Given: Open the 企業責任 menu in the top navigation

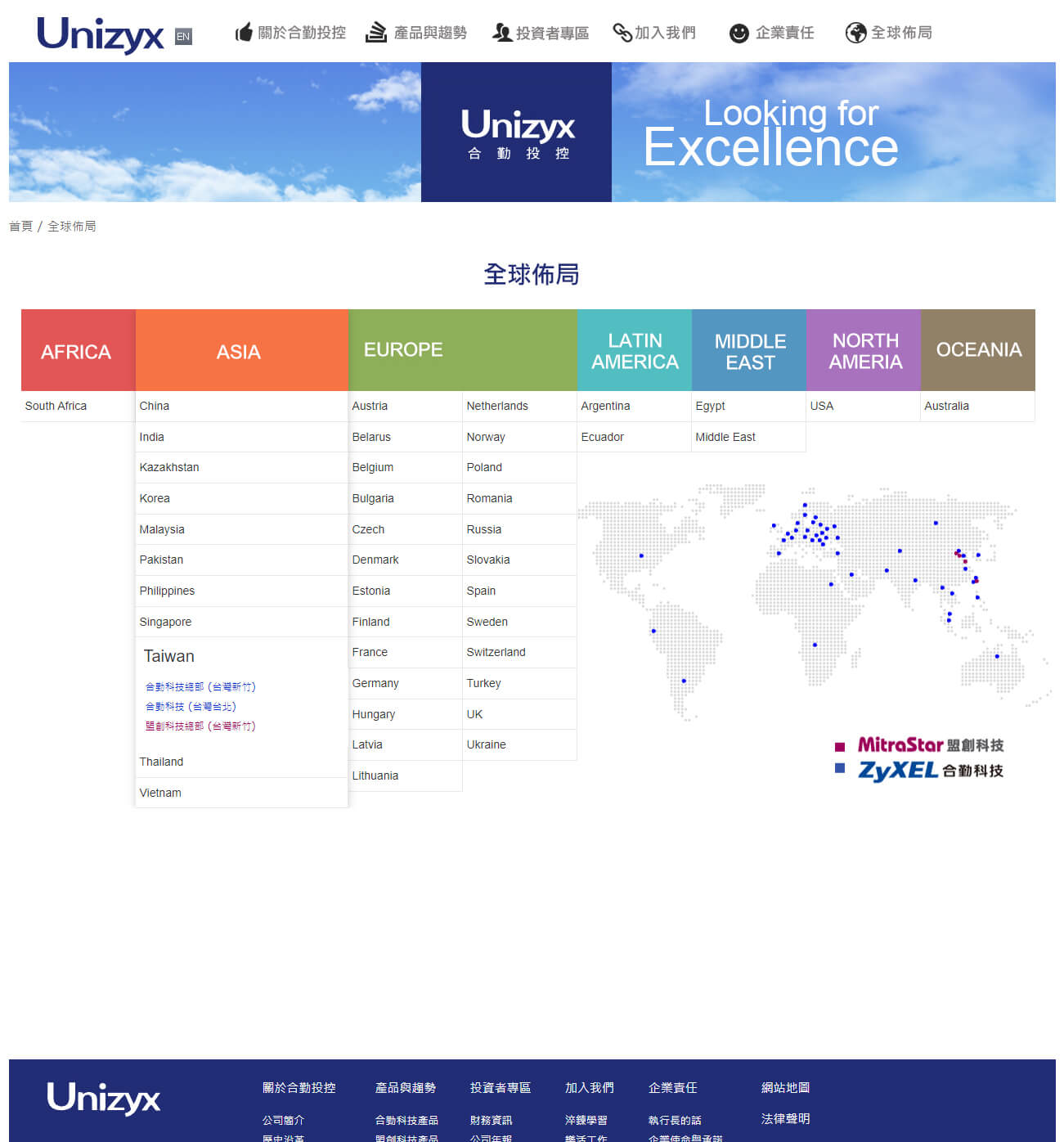Looking at the screenshot, I should pos(785,33).
